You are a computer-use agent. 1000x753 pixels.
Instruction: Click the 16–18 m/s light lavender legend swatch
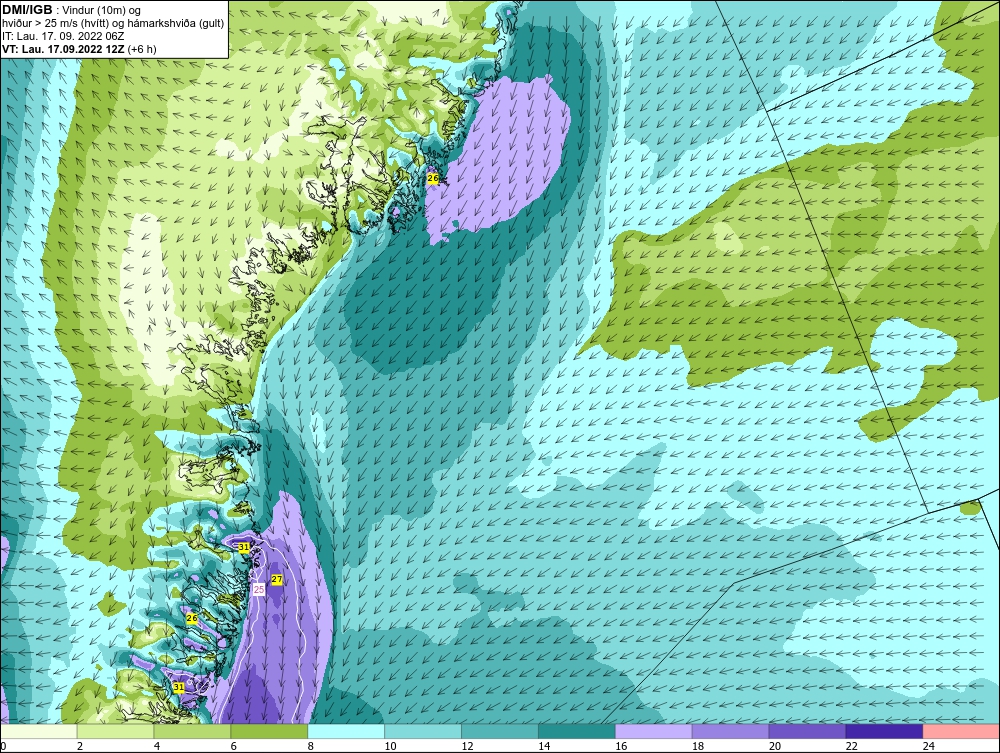(x=654, y=731)
